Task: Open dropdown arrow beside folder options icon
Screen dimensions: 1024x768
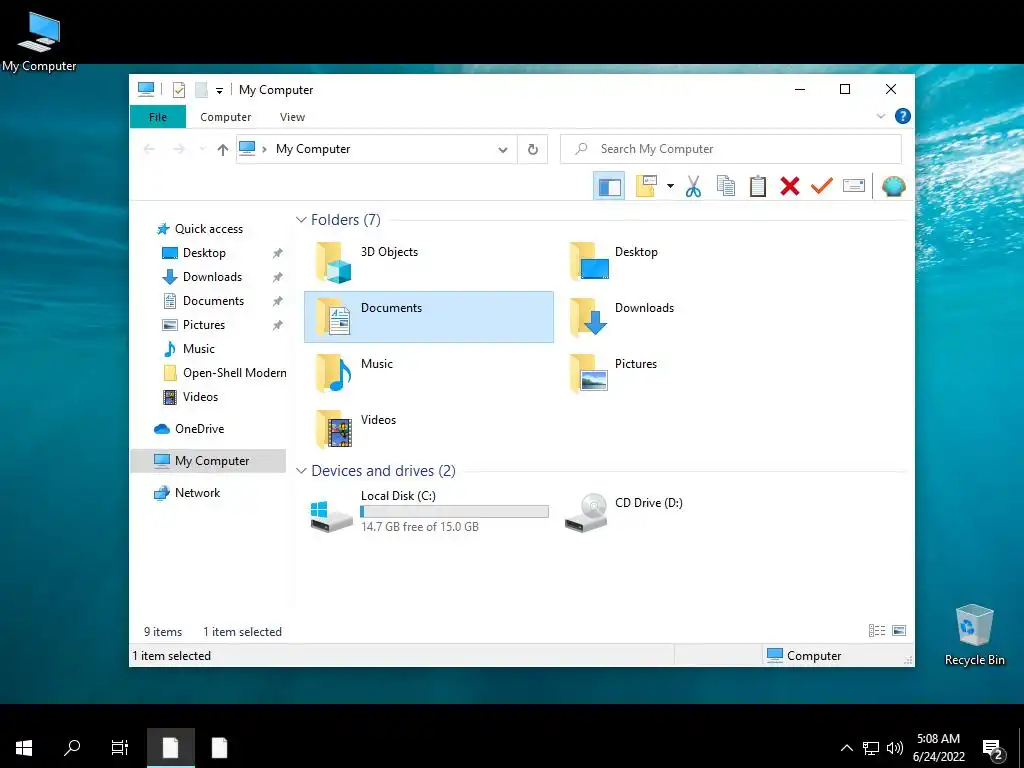Action: (670, 187)
